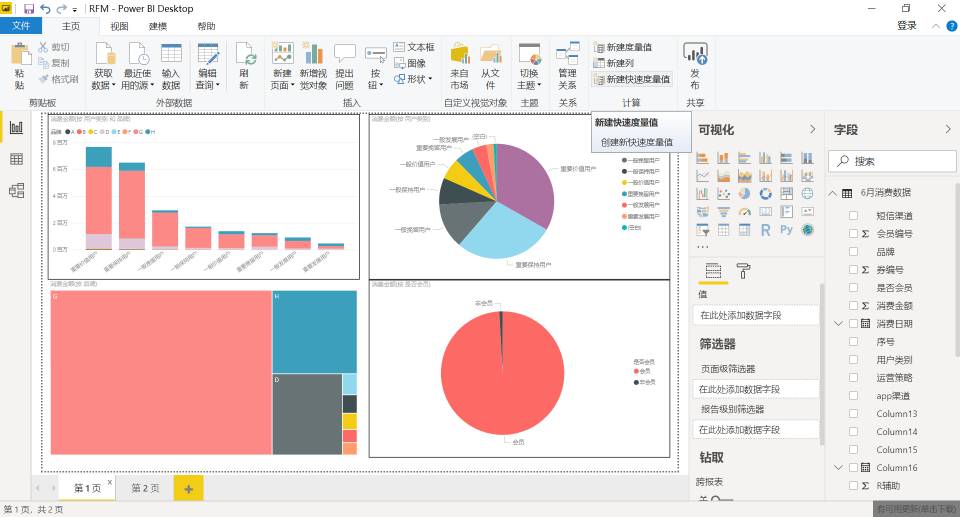Screen dimensions: 960x517
Task: Click the 发布 publish icon
Action: click(695, 66)
